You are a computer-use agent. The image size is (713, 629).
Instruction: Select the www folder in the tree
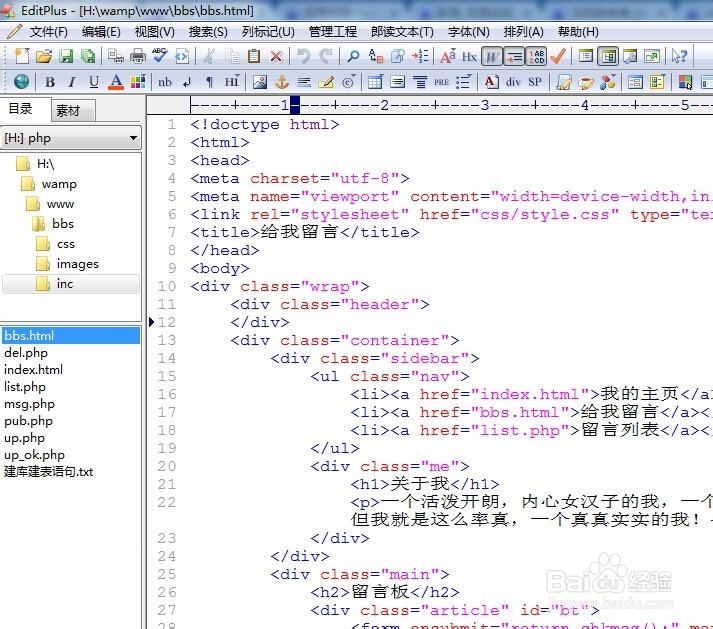pyautogui.click(x=60, y=204)
